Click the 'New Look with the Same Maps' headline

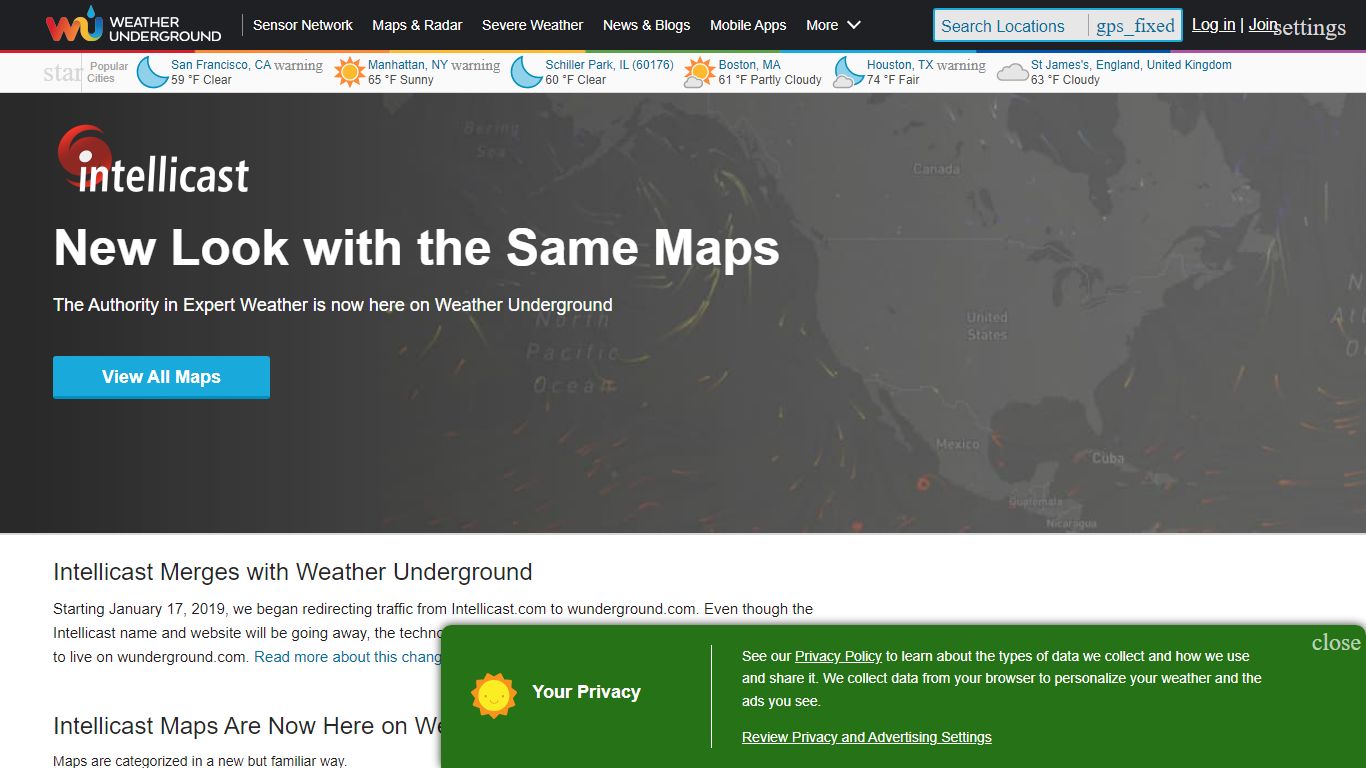[416, 247]
